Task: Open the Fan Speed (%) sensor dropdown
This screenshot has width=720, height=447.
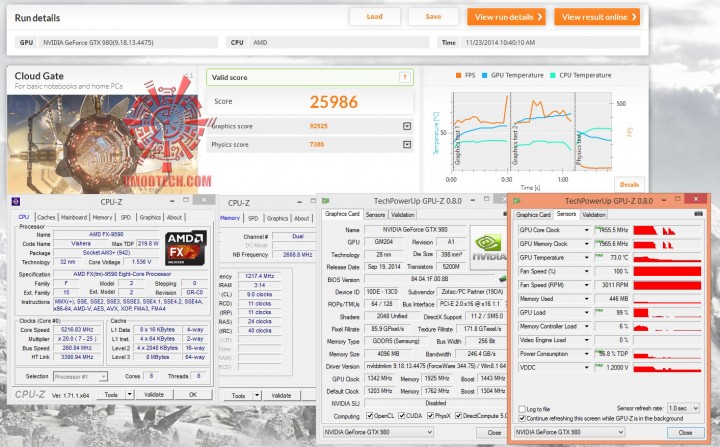Action: coord(586,271)
